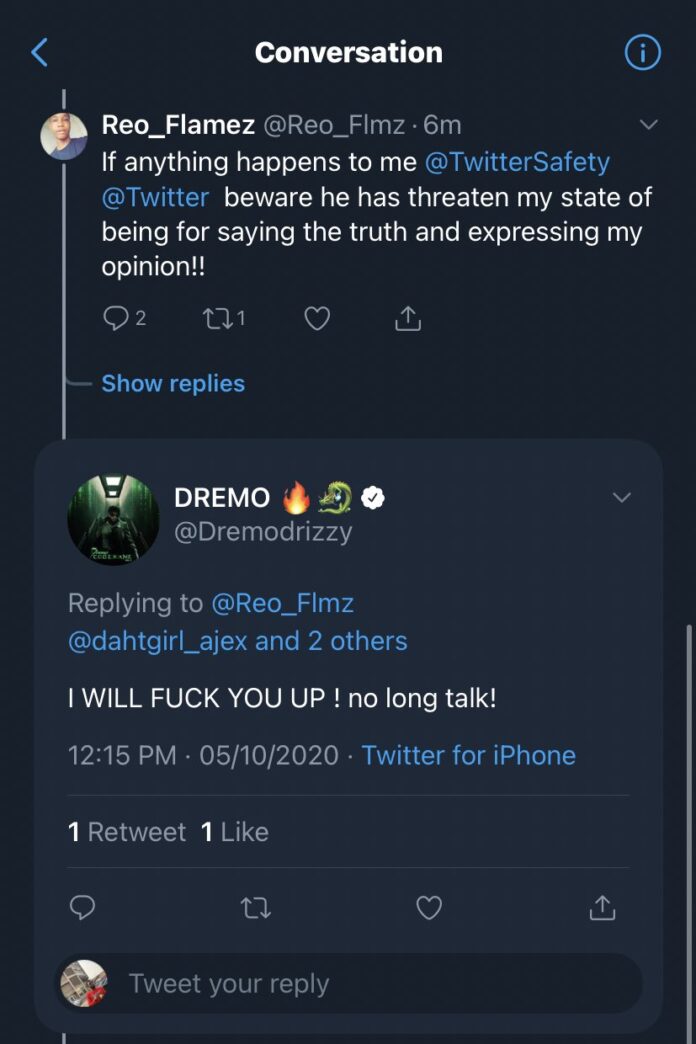
Task: Open the @Reo_Flmz replying-to link
Action: coord(282,603)
